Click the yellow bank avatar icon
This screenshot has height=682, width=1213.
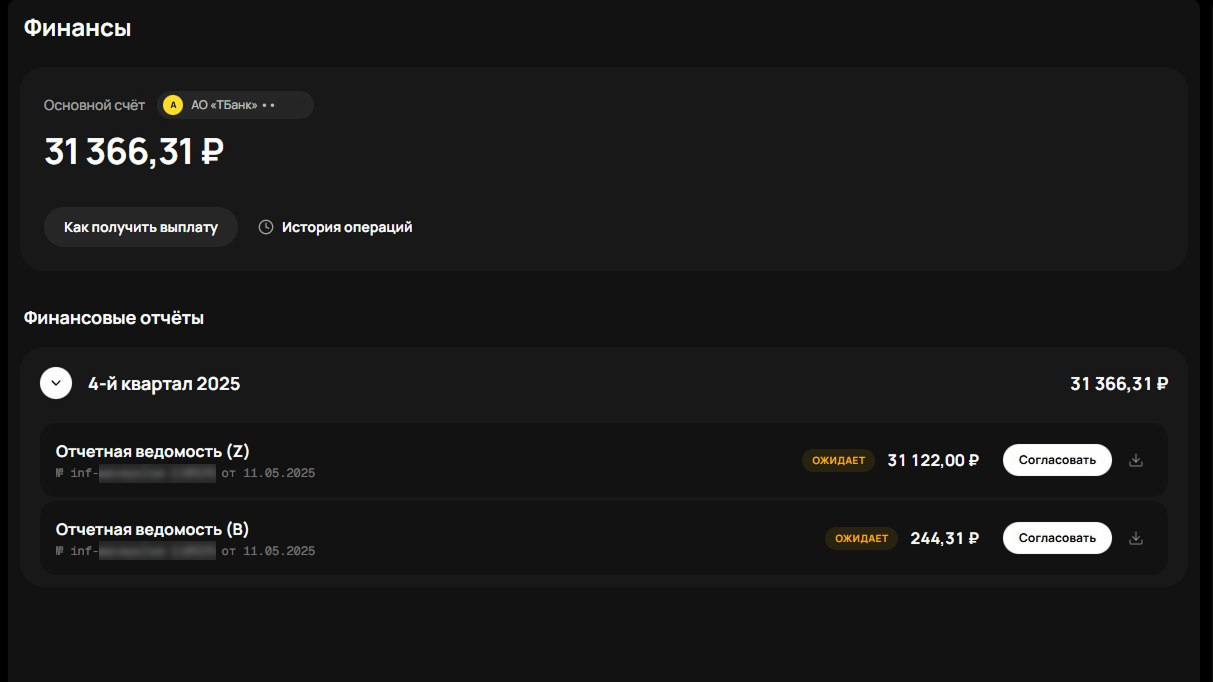click(x=173, y=105)
